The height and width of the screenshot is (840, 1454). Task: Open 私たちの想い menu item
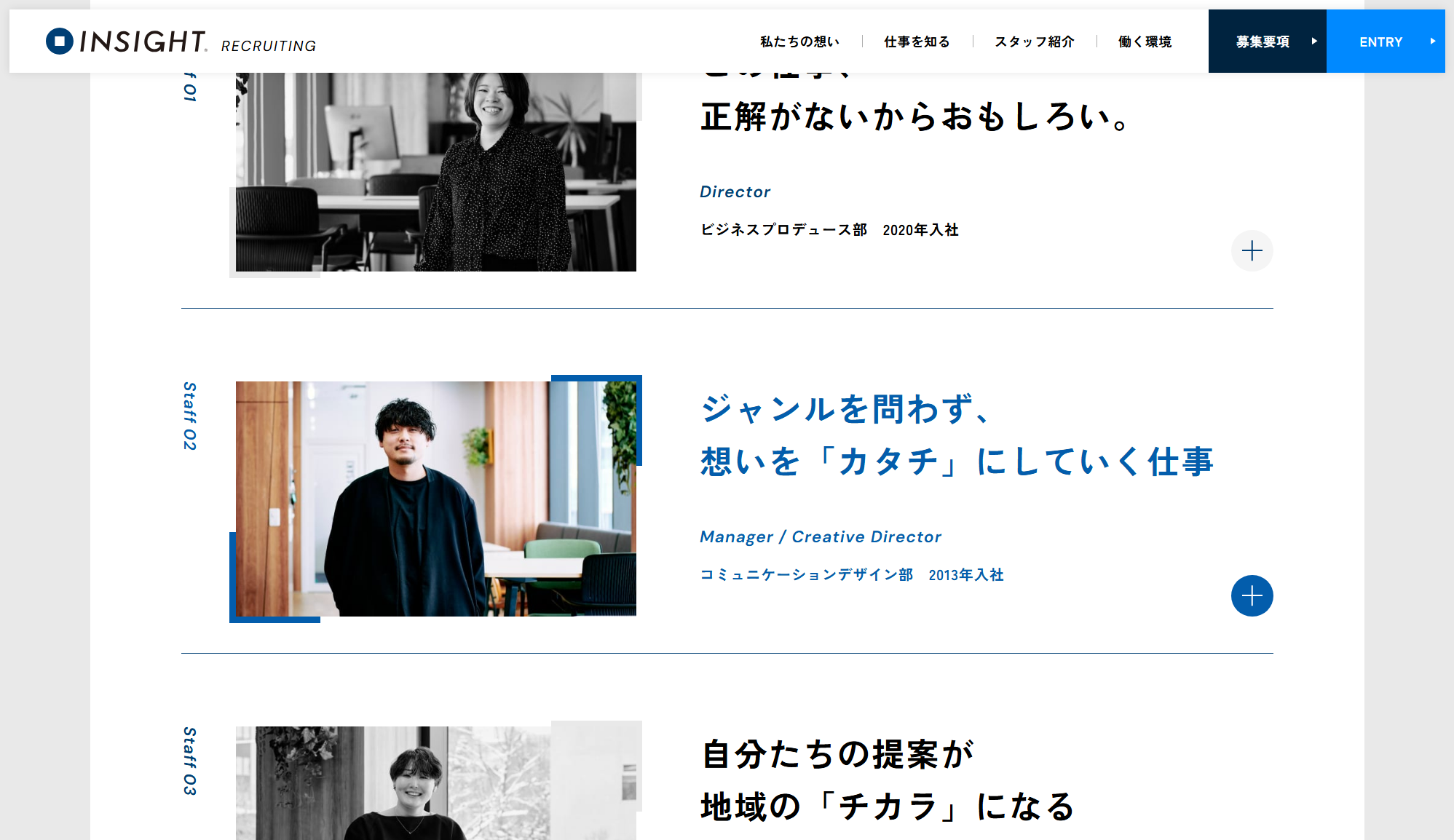coord(799,41)
